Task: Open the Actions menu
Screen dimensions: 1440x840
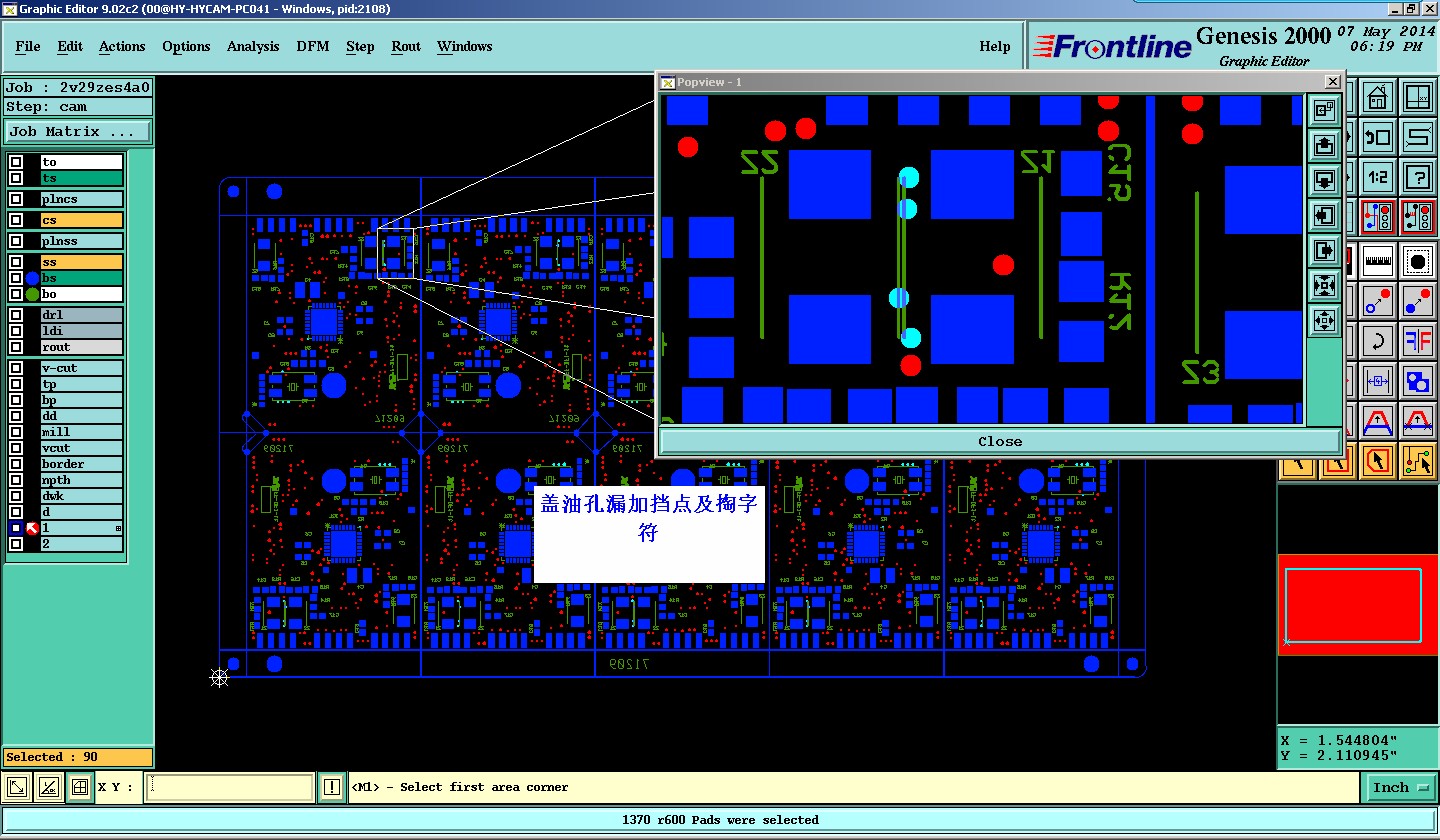Action: point(122,46)
